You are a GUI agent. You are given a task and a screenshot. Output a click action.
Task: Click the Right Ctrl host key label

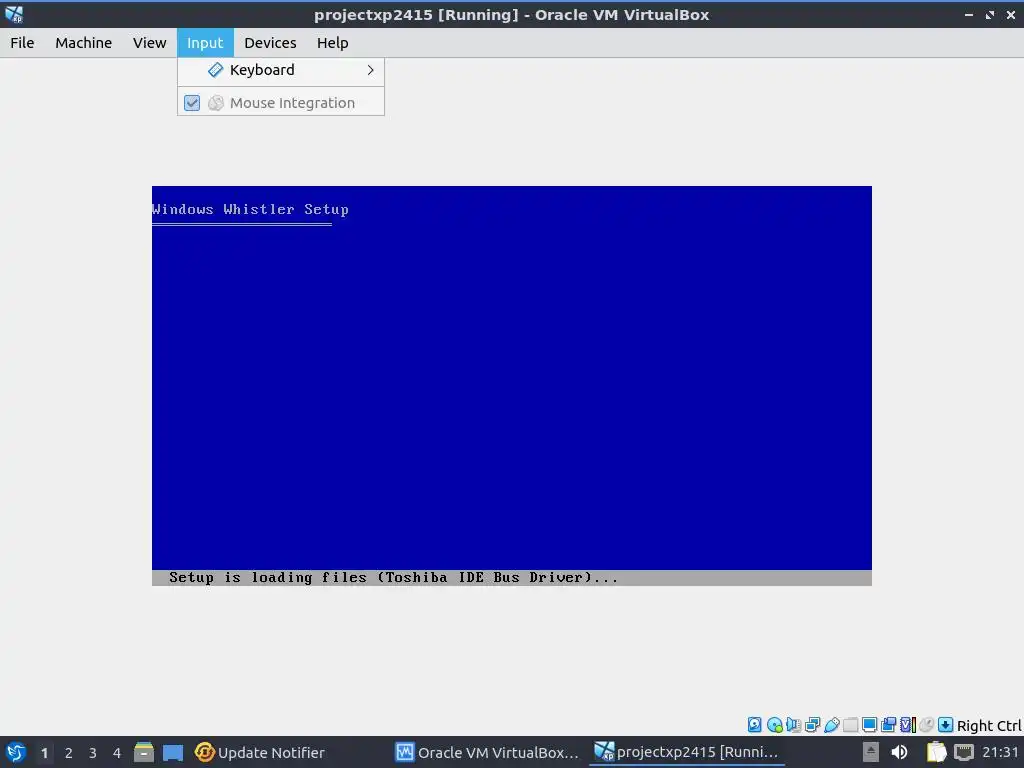(x=989, y=726)
